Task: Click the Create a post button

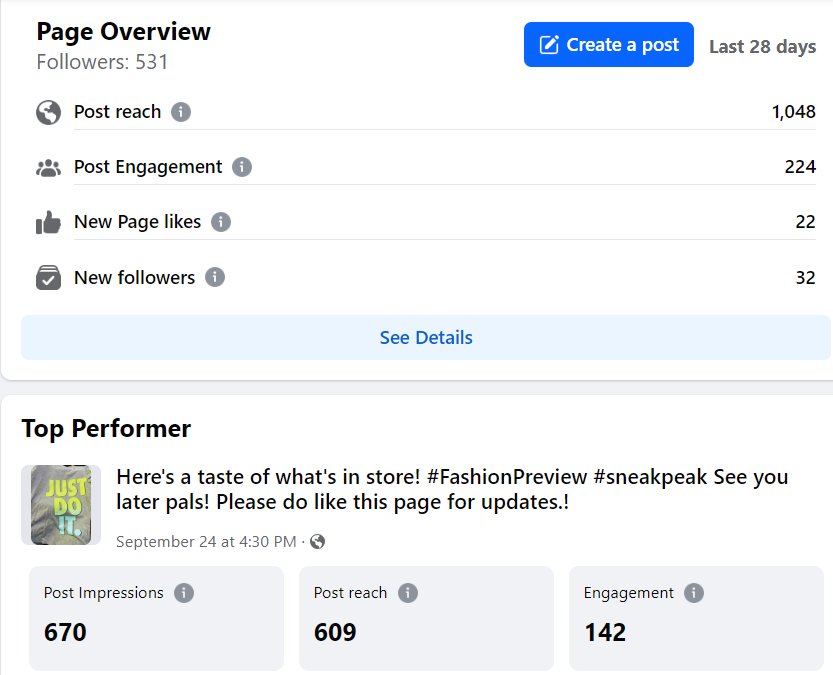Action: 608,45
